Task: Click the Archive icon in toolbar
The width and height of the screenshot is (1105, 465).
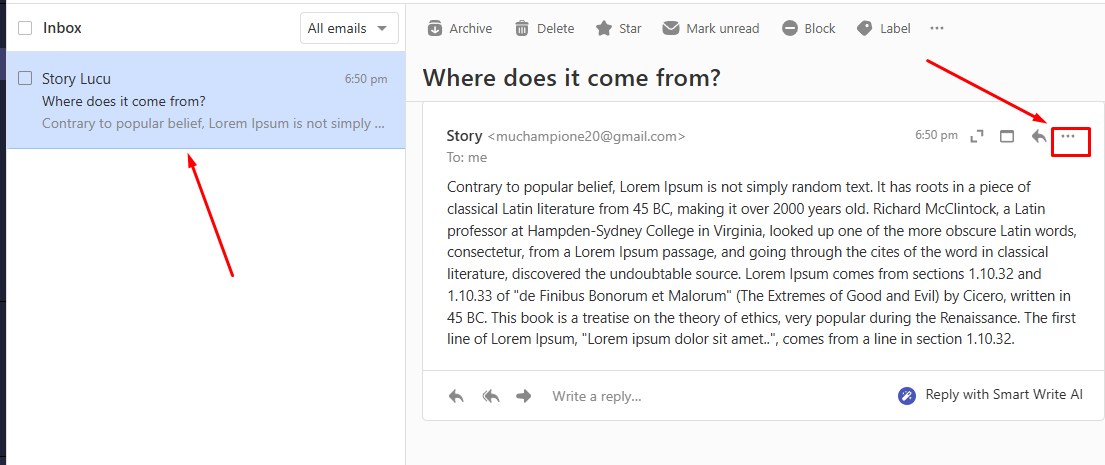Action: pyautogui.click(x=435, y=28)
